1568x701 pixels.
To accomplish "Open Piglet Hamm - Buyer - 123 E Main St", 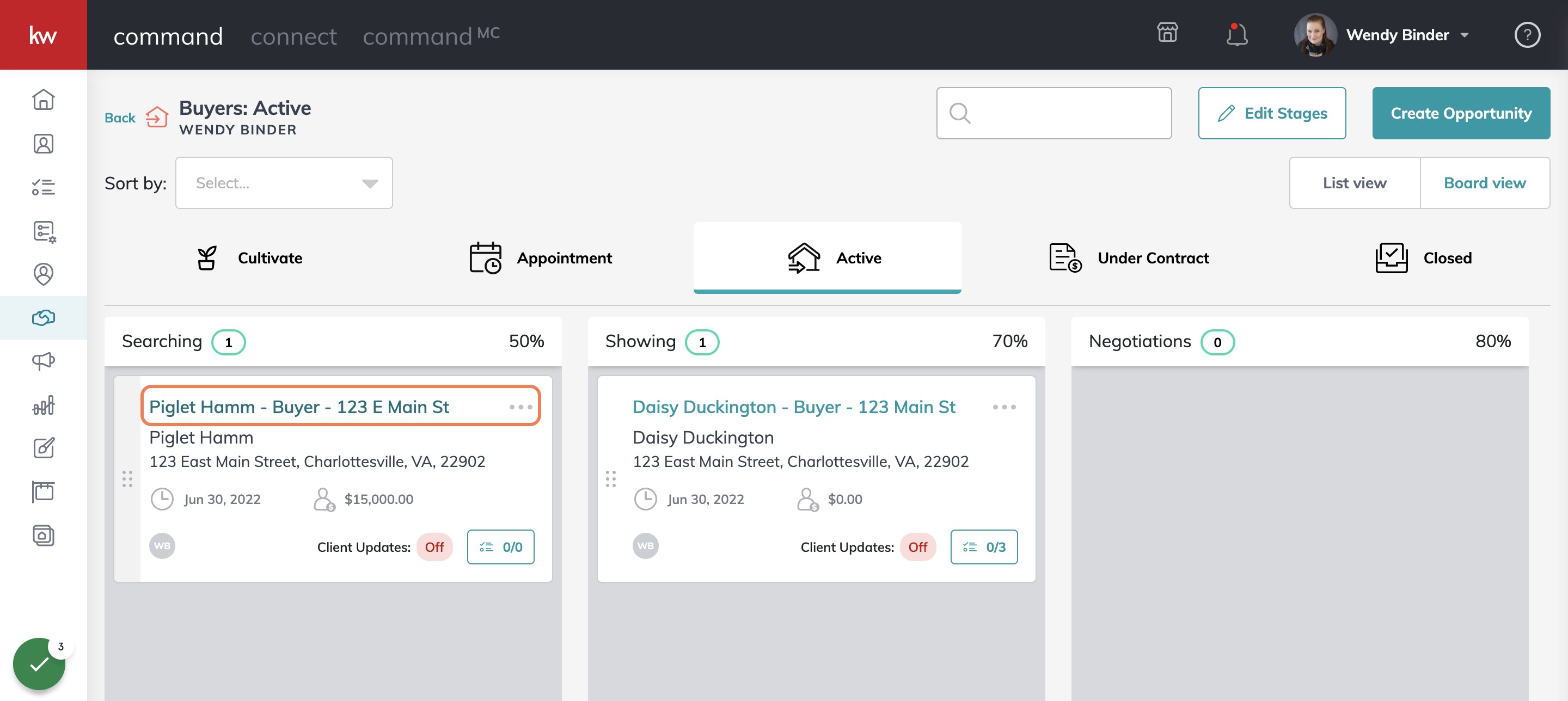I will point(299,407).
